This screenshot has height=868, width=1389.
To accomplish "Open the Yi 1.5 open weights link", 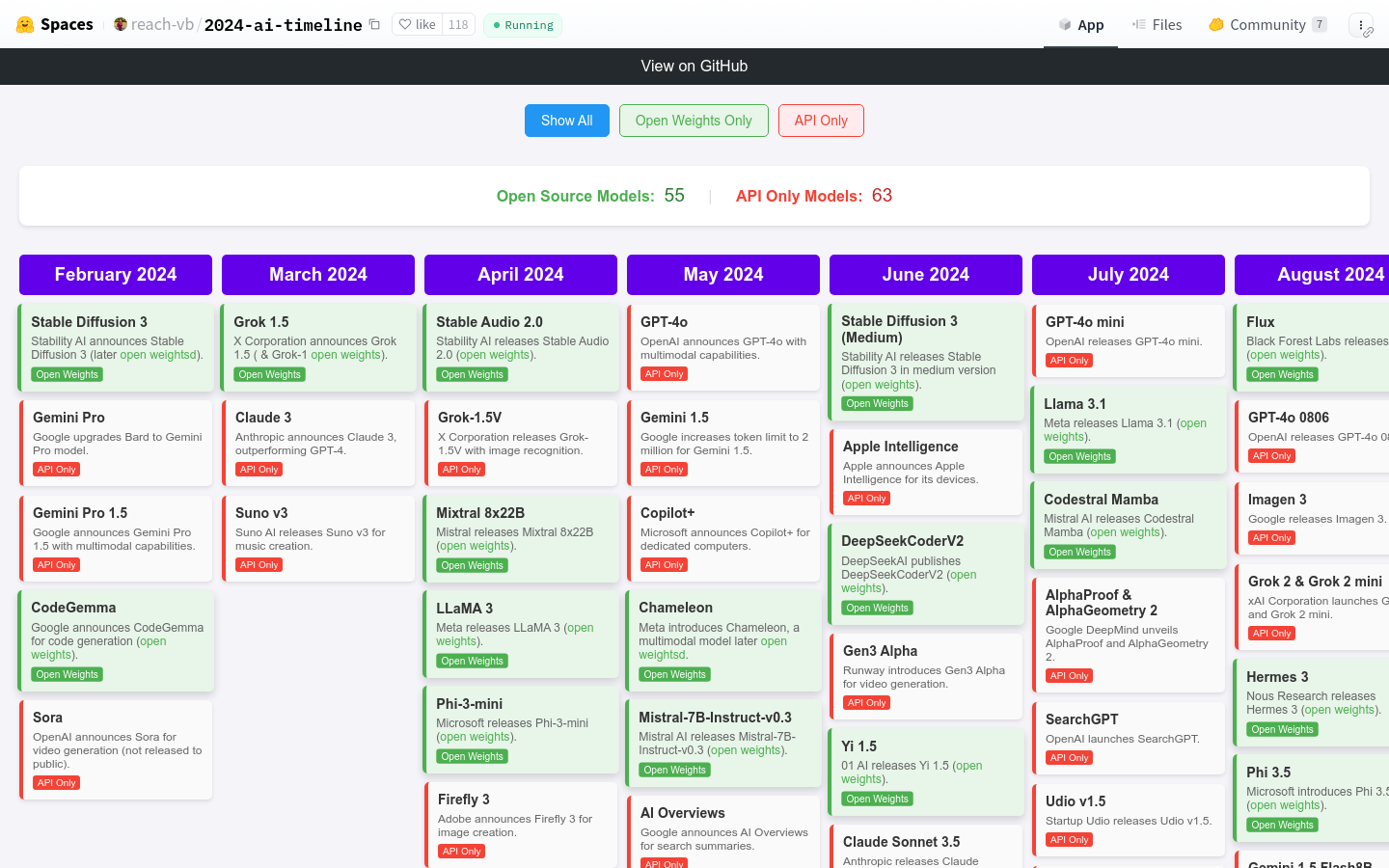I will (x=912, y=773).
